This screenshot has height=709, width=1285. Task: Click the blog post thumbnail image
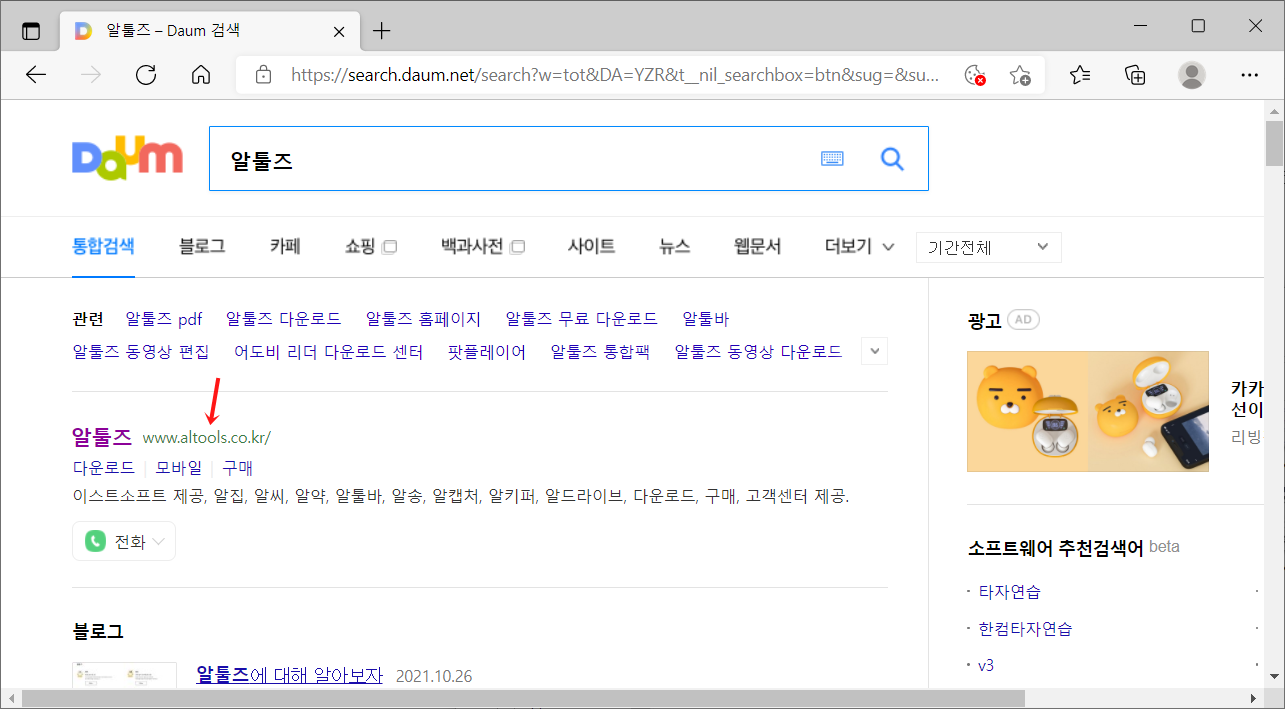[125, 675]
